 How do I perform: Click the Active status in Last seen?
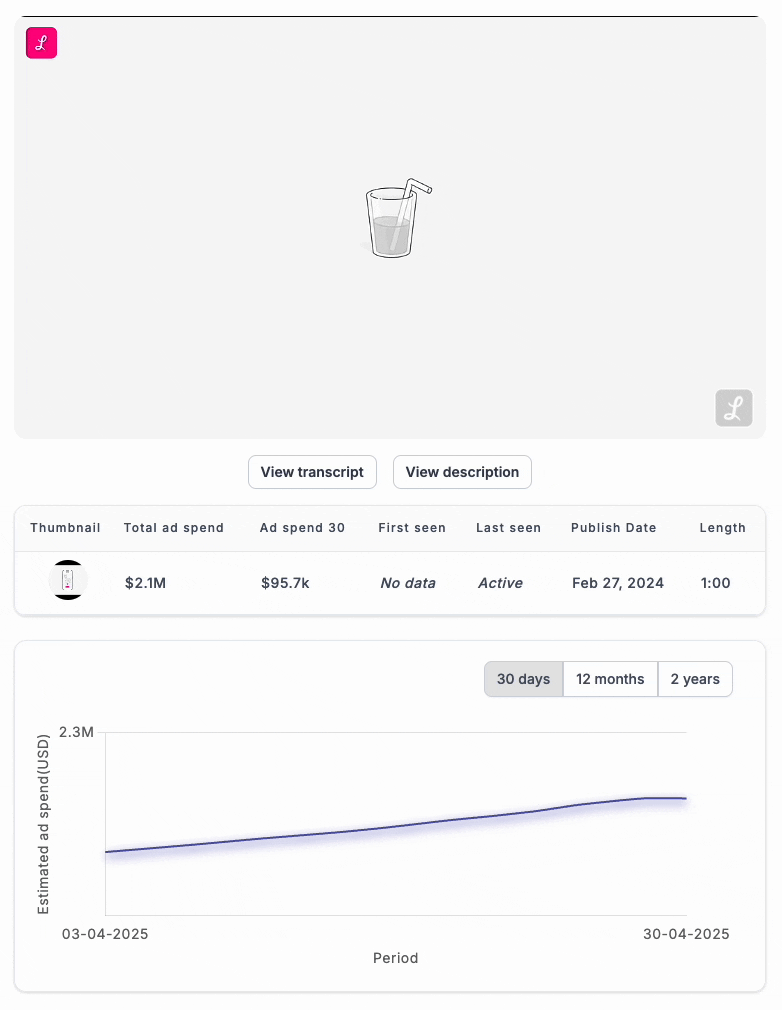500,583
